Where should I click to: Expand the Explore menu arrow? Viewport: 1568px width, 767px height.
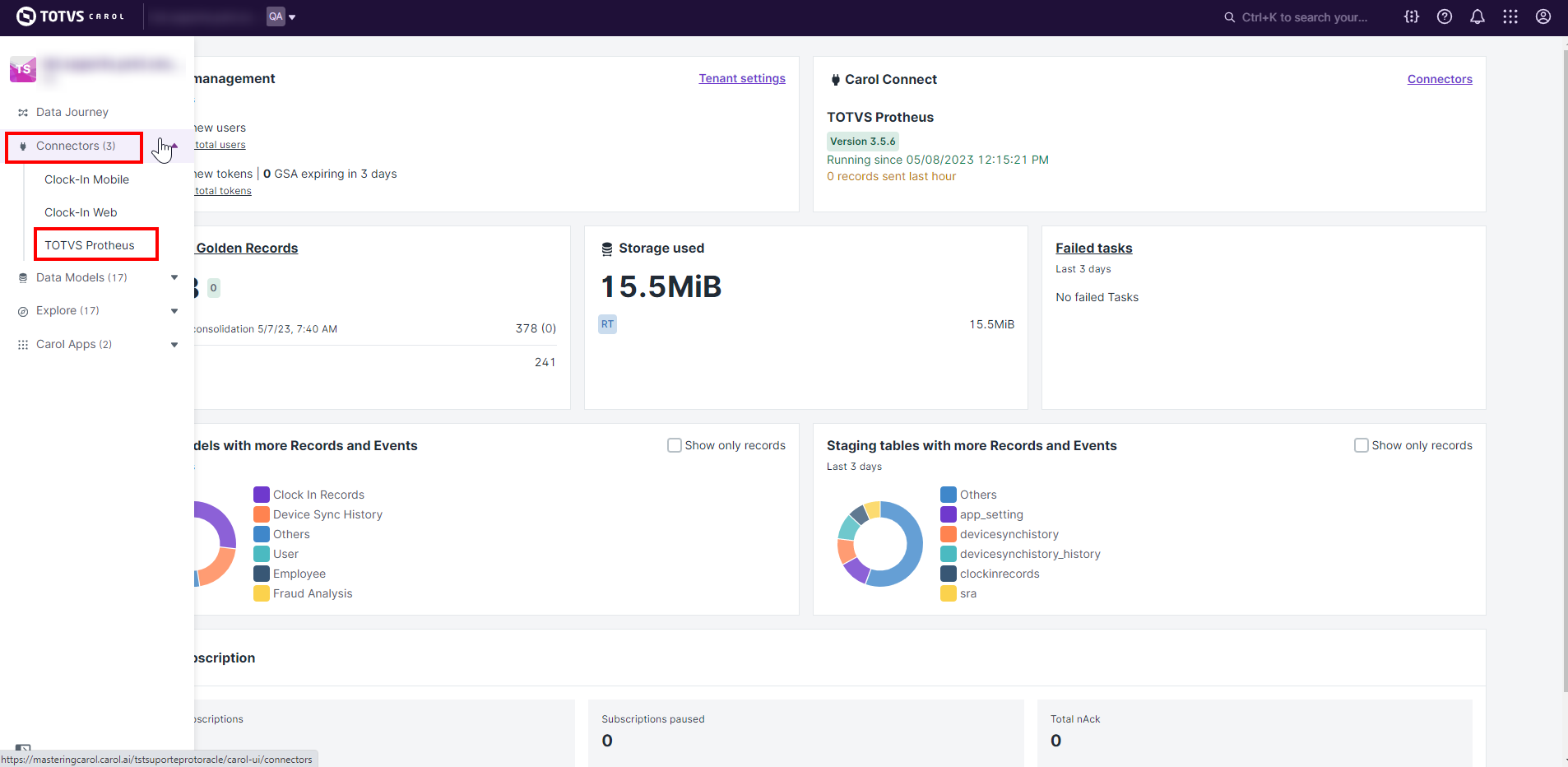[x=174, y=311]
